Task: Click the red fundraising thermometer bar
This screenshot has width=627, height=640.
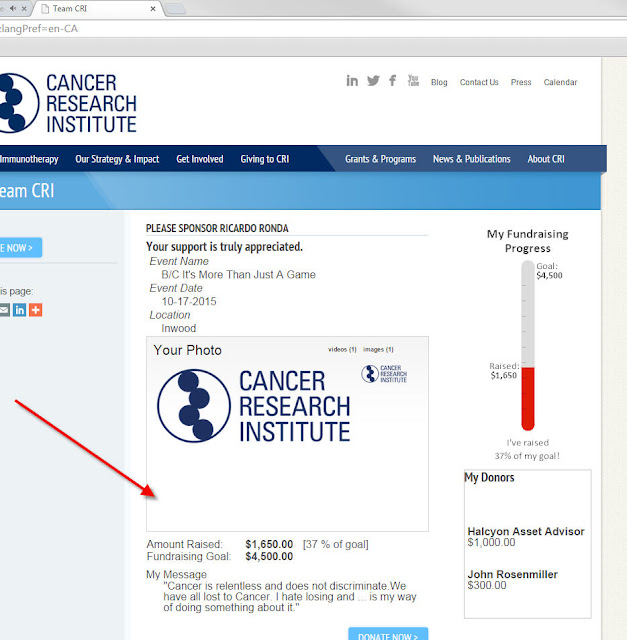Action: 527,398
